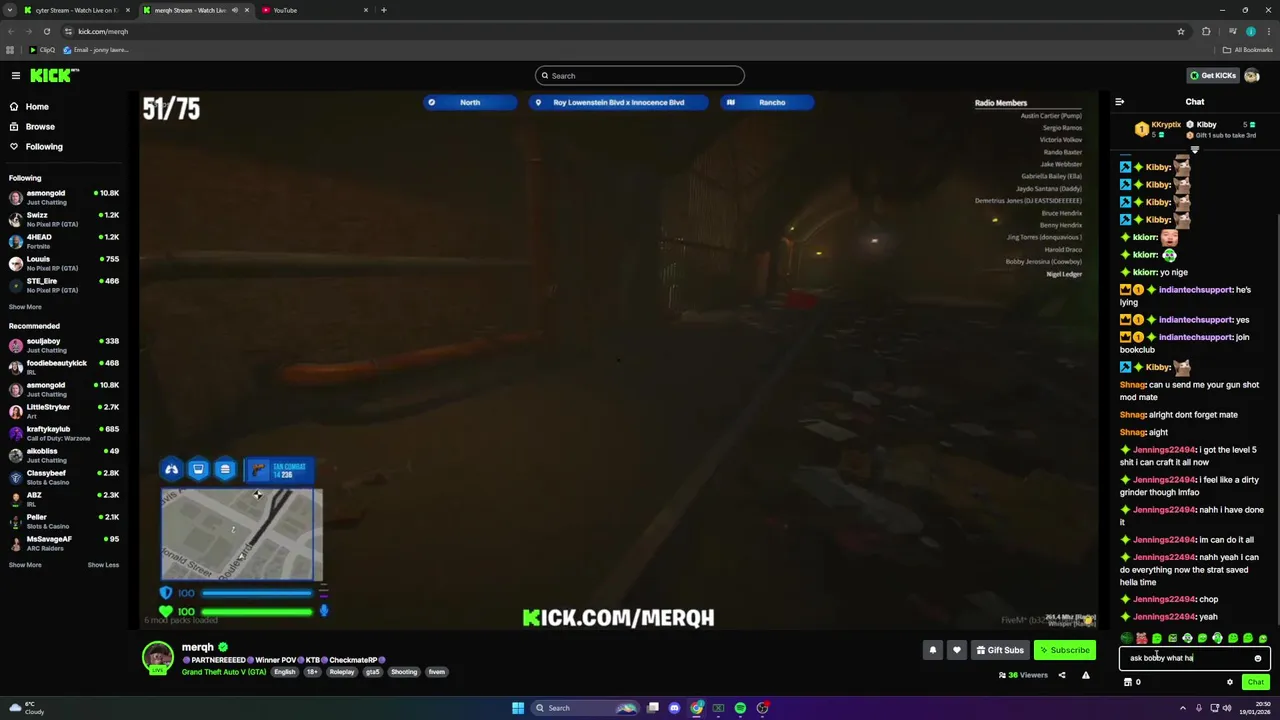Open Spotify from the taskbar
The width and height of the screenshot is (1280, 720).
(740, 708)
